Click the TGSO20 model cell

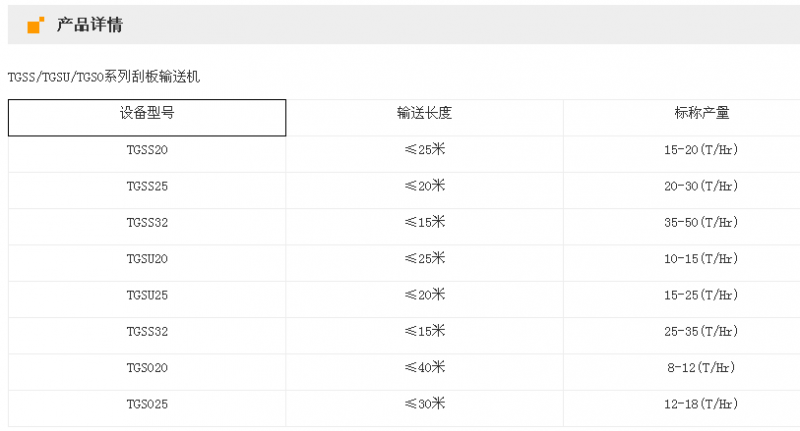coord(147,372)
